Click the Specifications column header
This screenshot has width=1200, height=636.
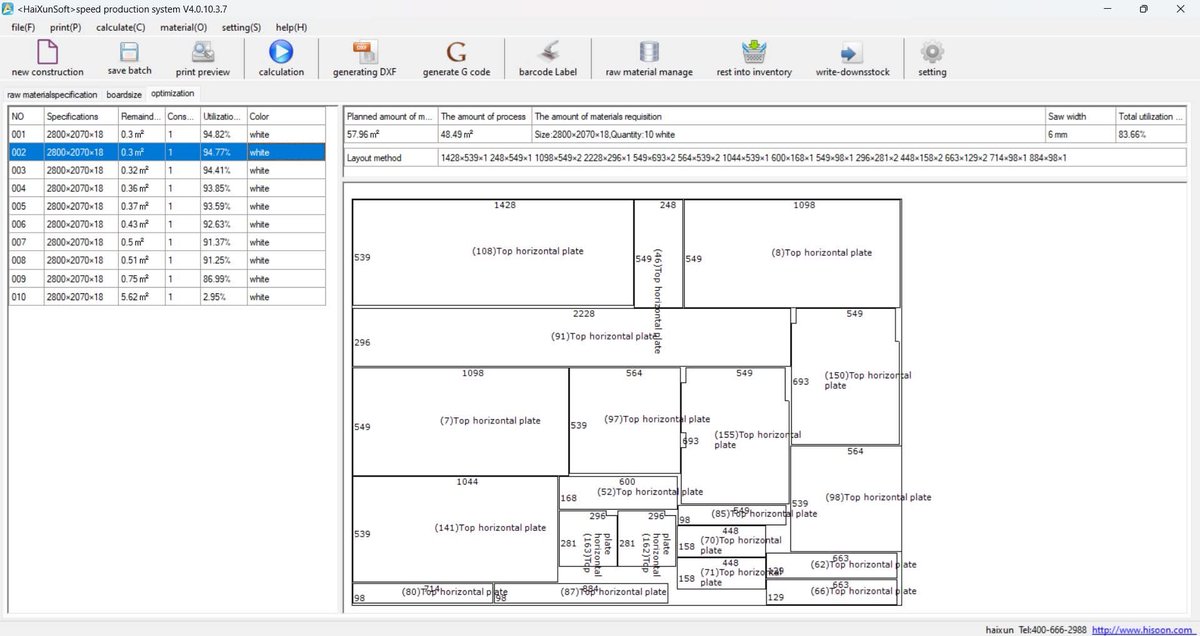80,116
